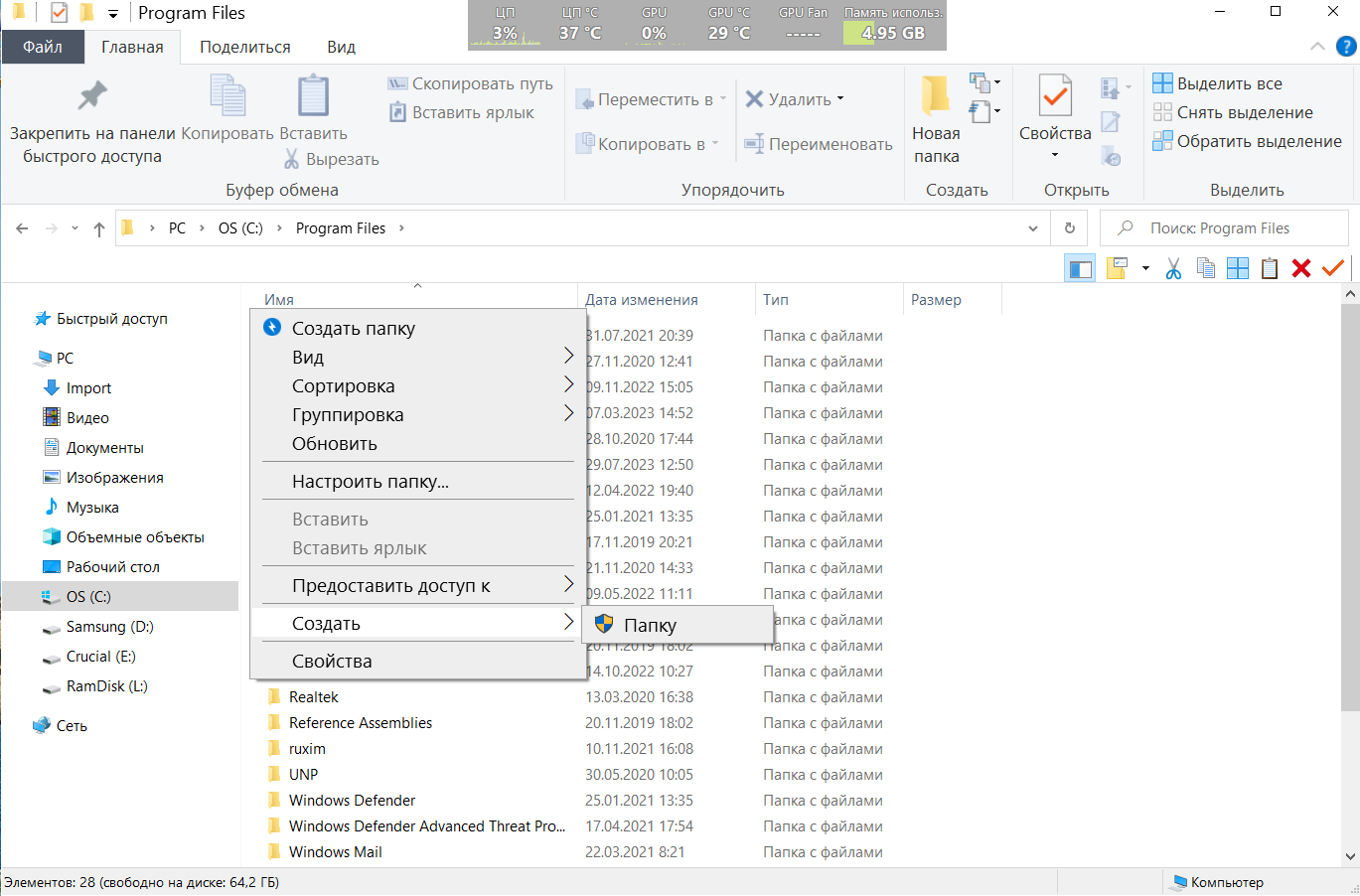Click the Свойства checkmark icon in ribbon

(x=1055, y=95)
